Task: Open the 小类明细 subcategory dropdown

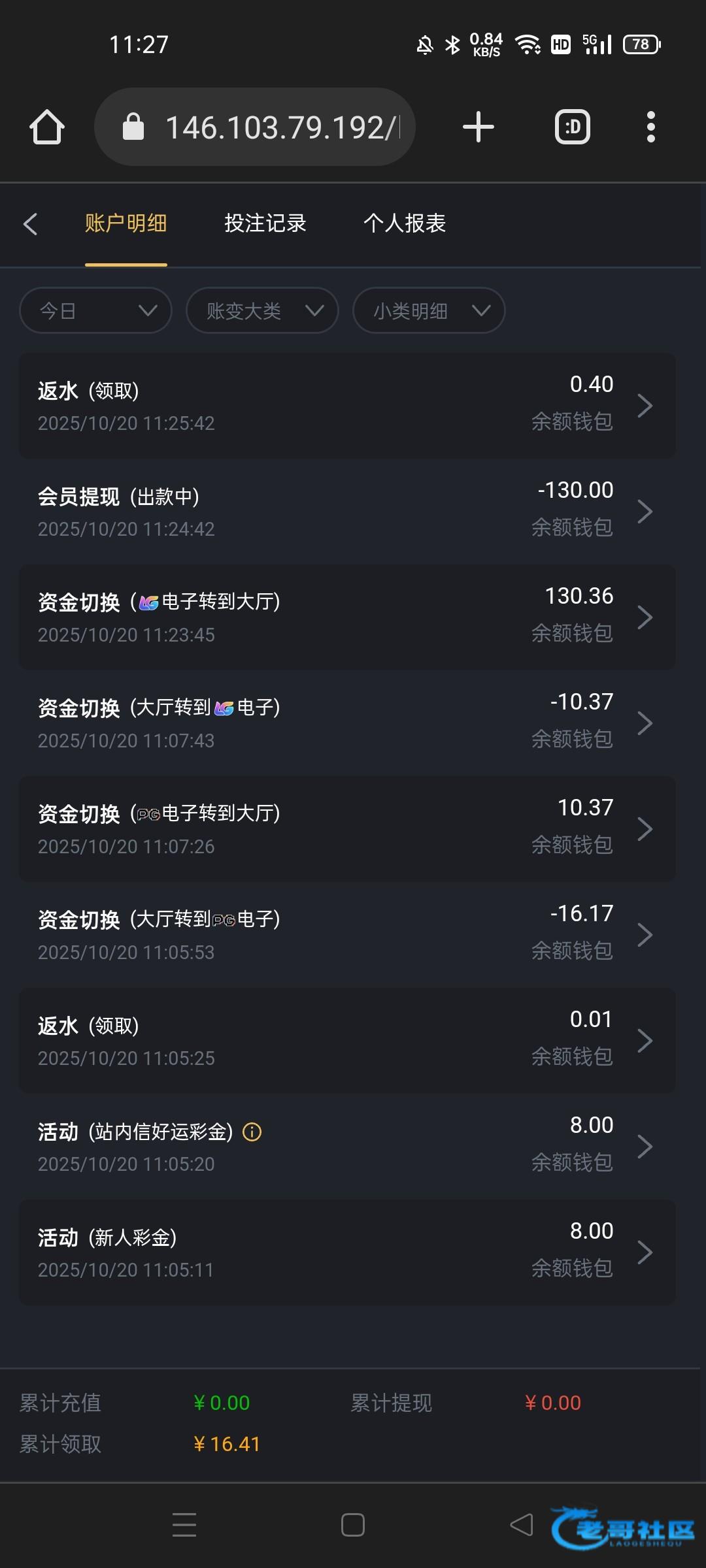Action: click(x=429, y=310)
